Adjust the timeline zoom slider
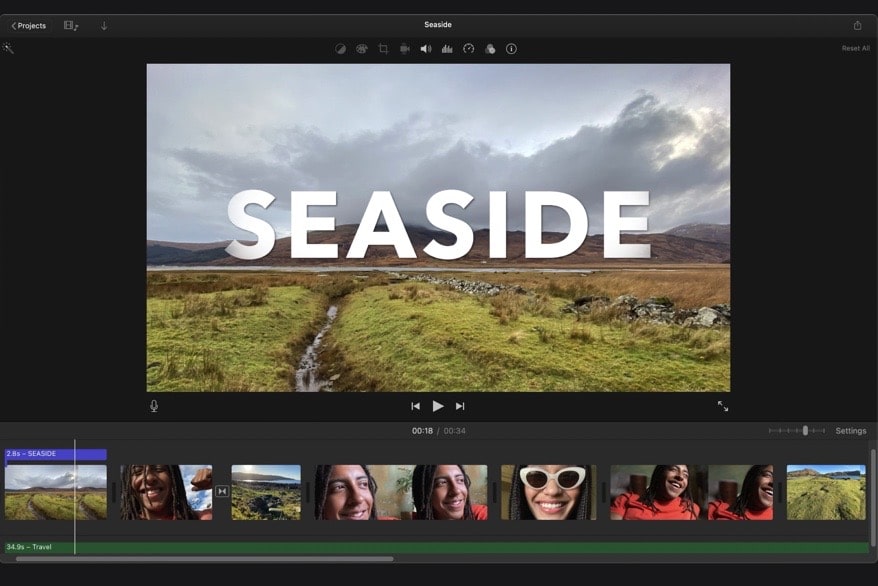Image resolution: width=878 pixels, height=586 pixels. (805, 431)
